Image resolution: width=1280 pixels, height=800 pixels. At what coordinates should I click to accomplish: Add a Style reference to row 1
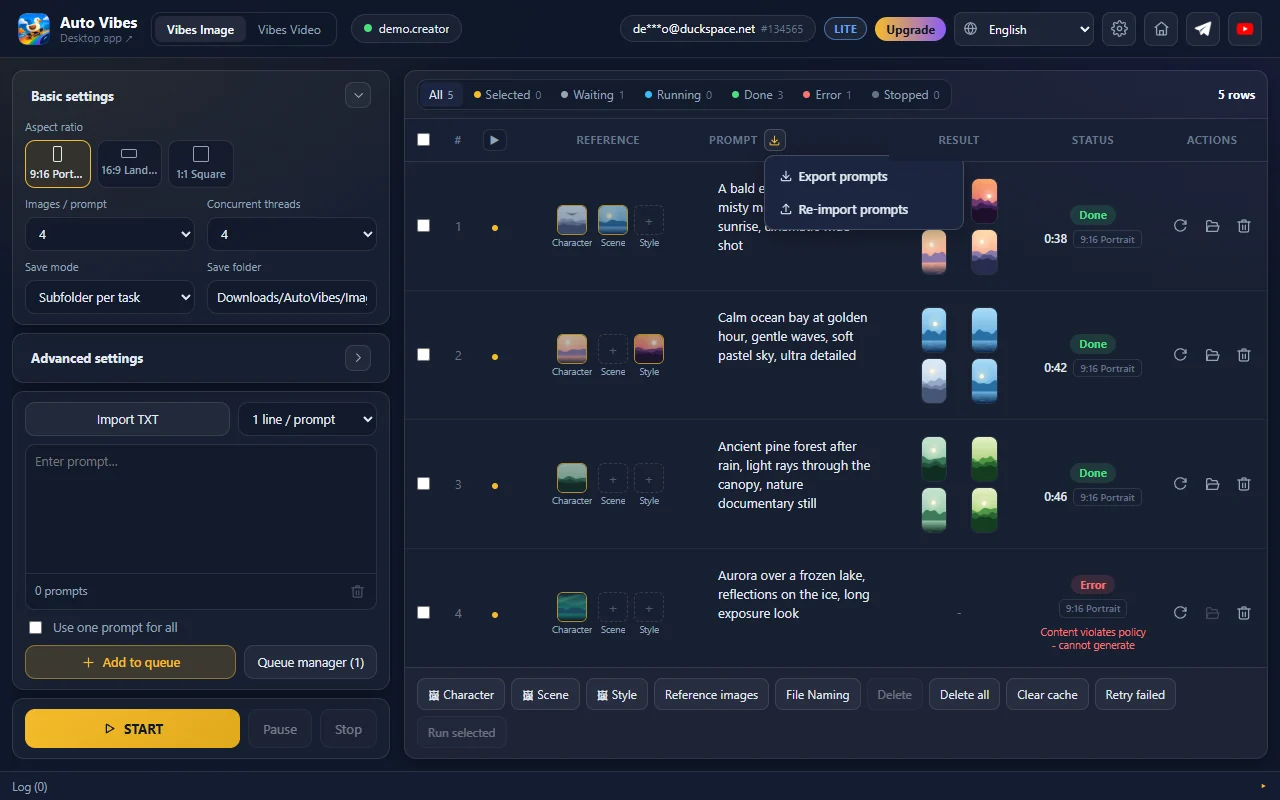coord(649,220)
